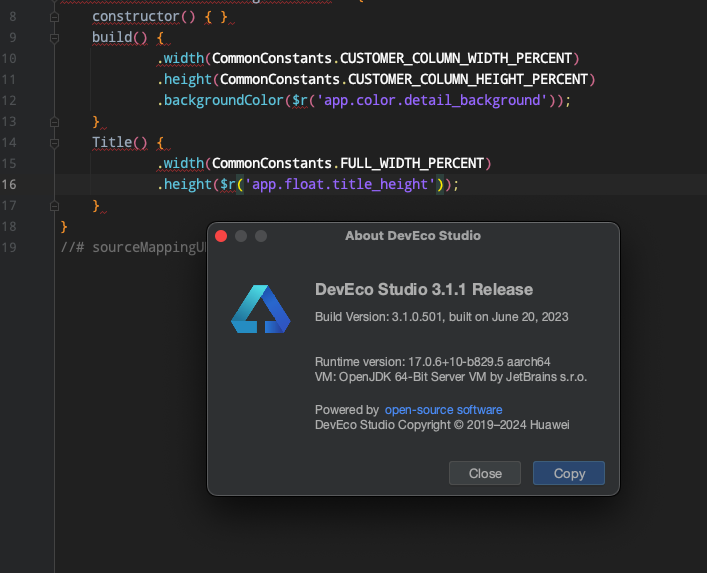Open the open-source software link

(443, 410)
